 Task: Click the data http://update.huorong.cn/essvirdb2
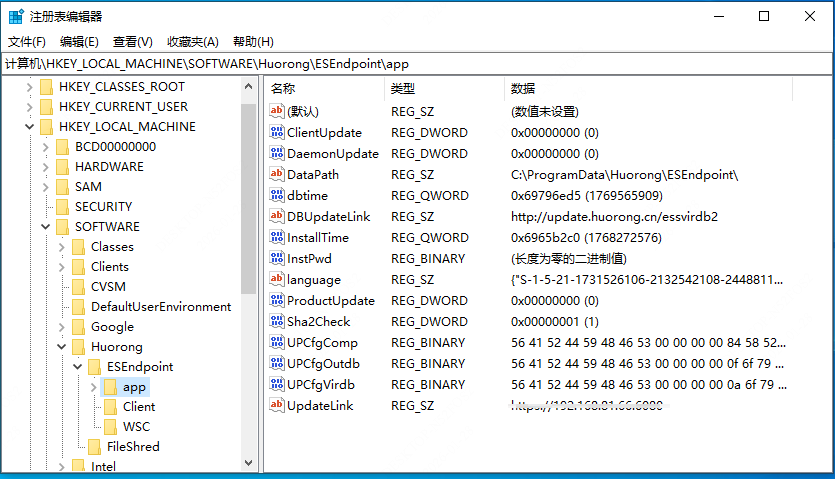click(614, 217)
